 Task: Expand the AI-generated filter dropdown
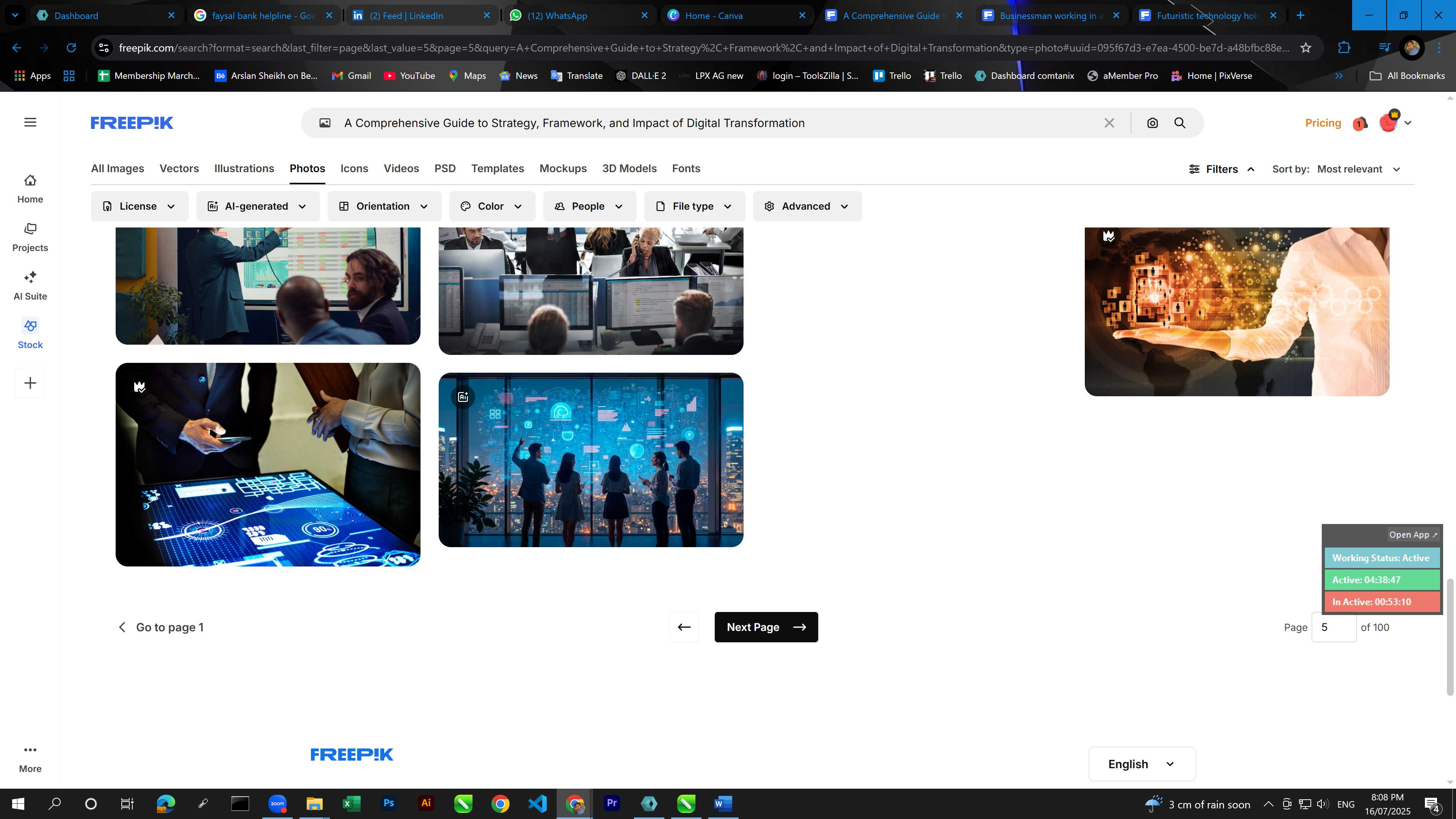click(258, 206)
